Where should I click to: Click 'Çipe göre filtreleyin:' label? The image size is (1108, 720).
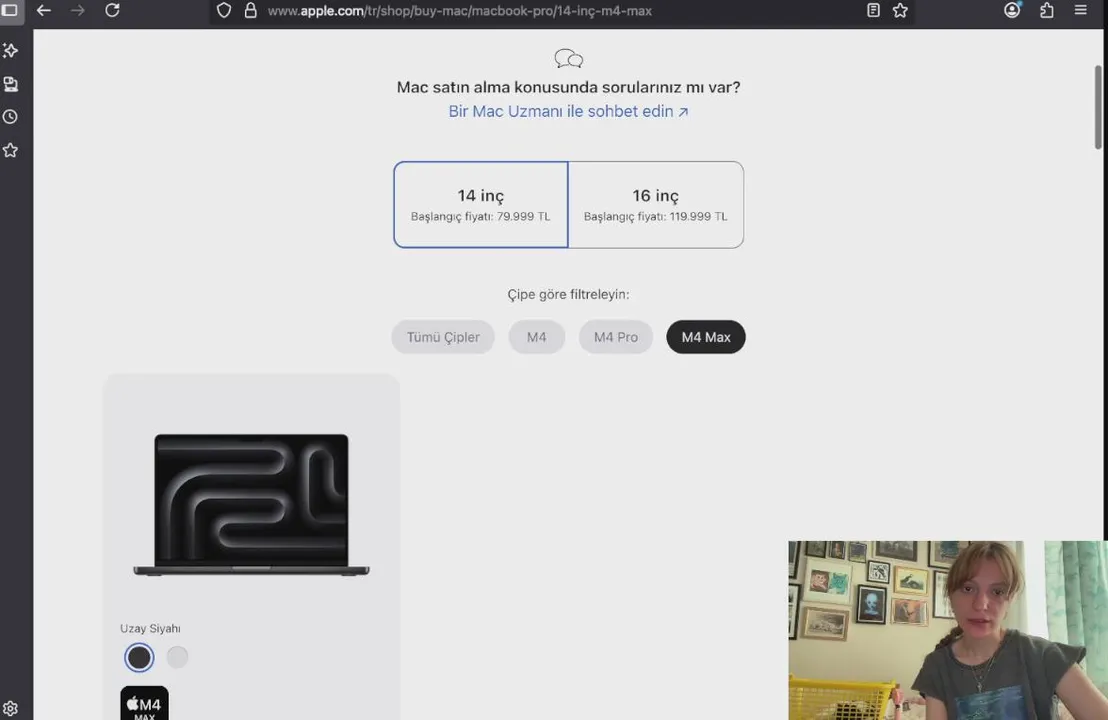(x=568, y=295)
